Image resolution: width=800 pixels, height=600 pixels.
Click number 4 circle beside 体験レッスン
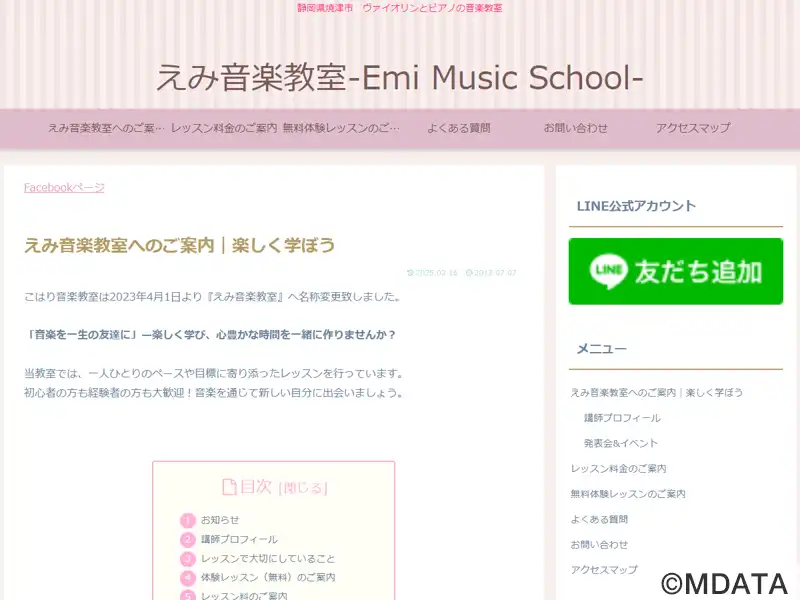(188, 578)
